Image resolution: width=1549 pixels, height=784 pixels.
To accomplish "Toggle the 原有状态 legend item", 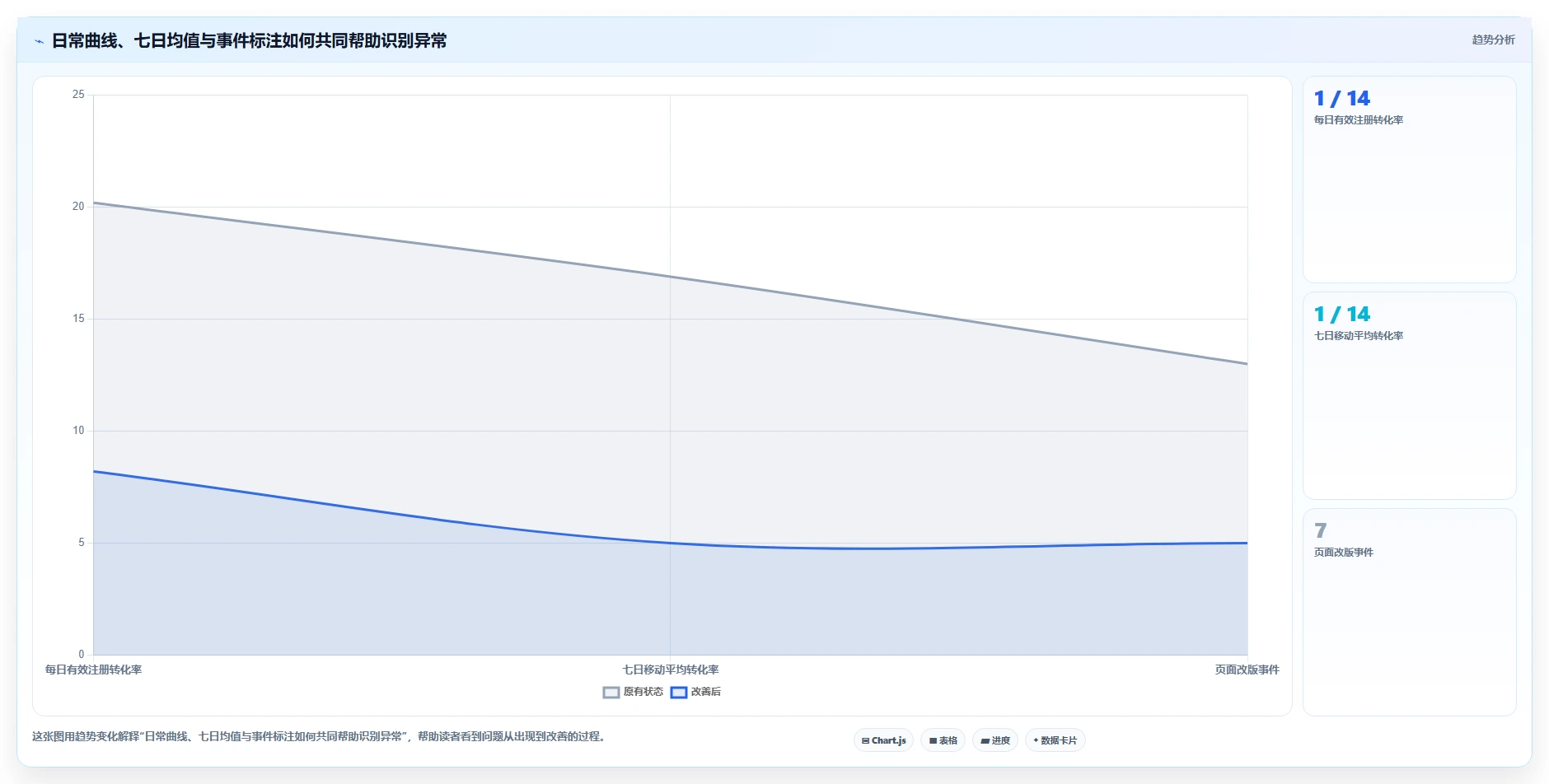I will (x=633, y=692).
